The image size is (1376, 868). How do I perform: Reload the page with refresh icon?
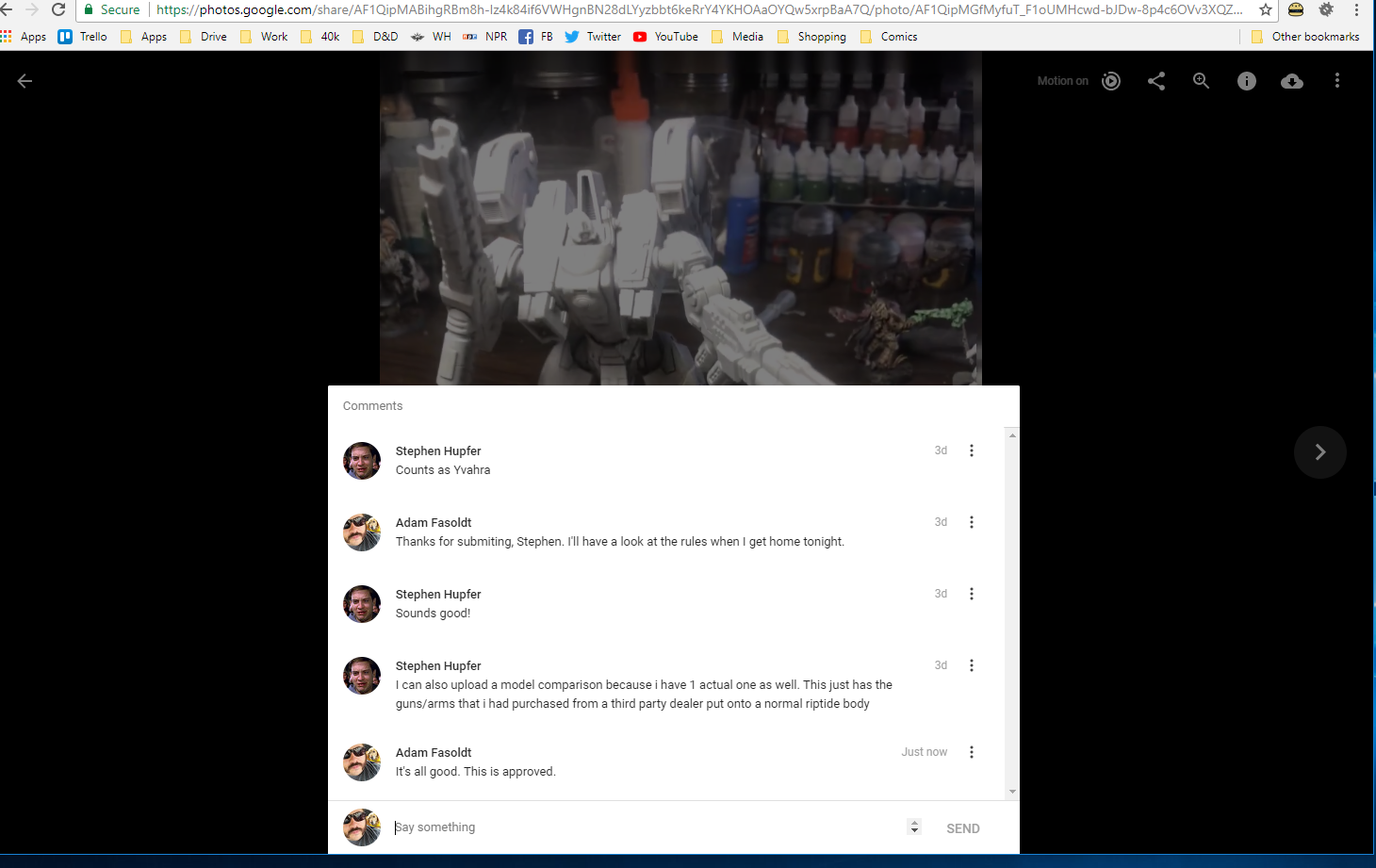pos(58,9)
